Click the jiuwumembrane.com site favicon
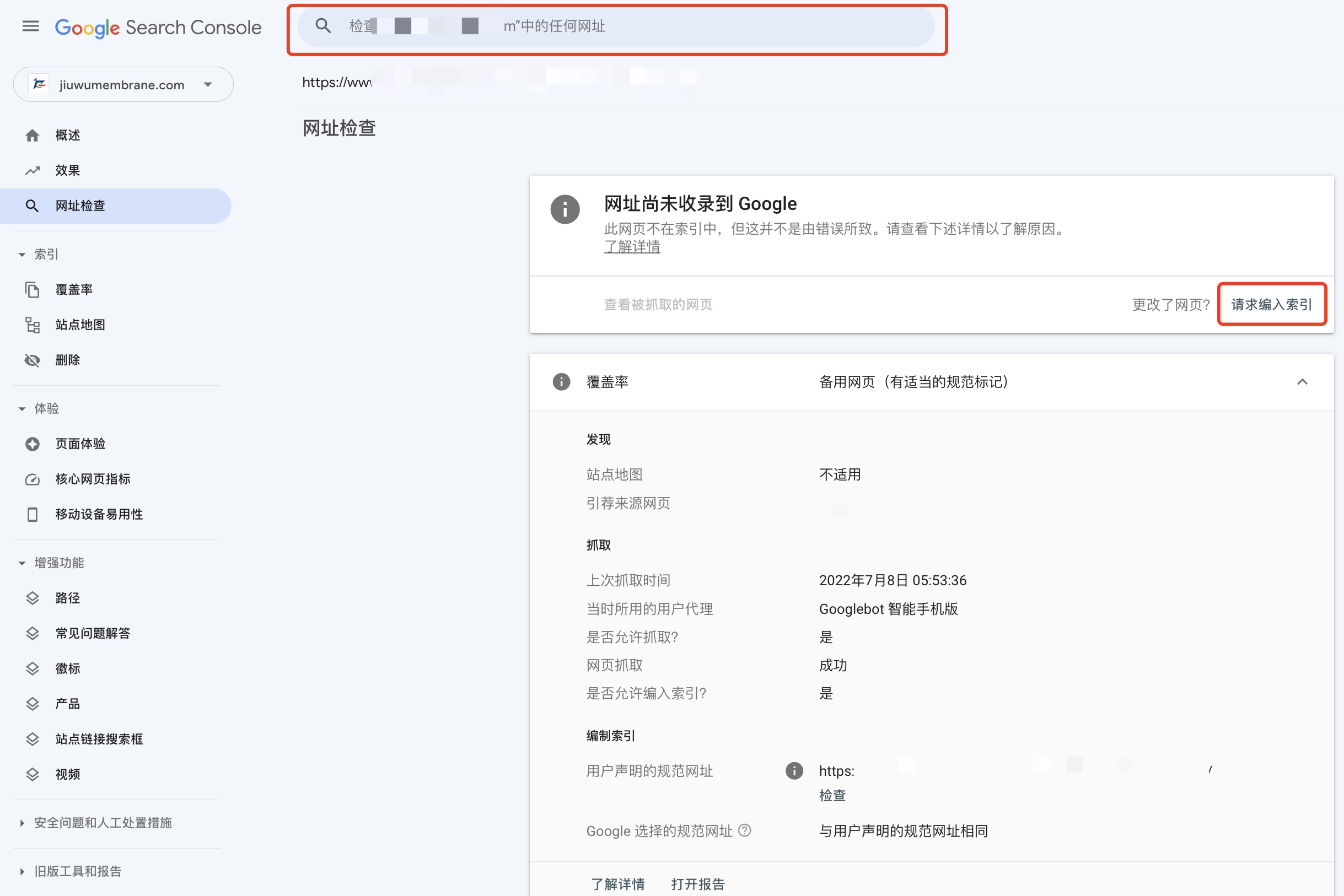 (39, 84)
